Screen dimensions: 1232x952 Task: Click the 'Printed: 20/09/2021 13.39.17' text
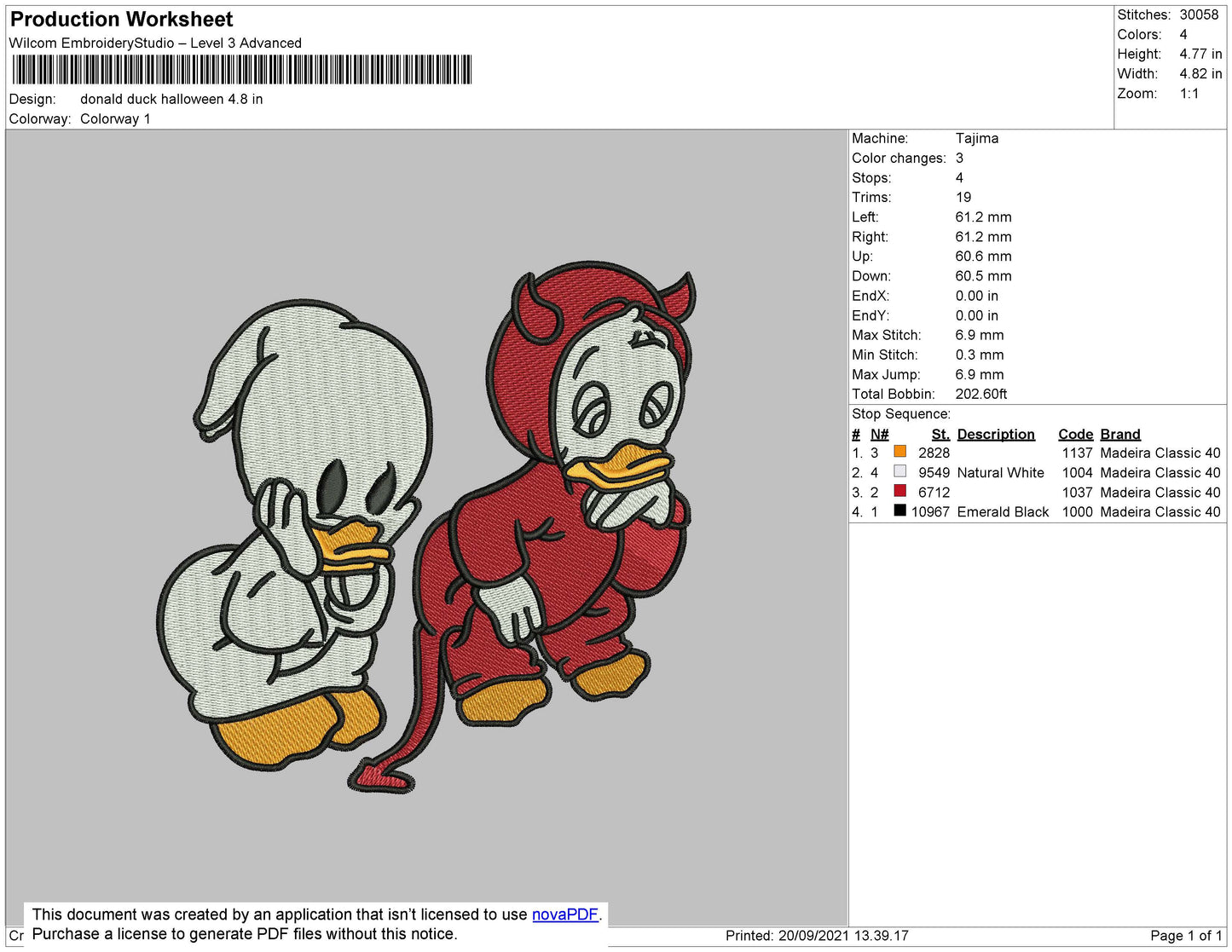pos(817,936)
